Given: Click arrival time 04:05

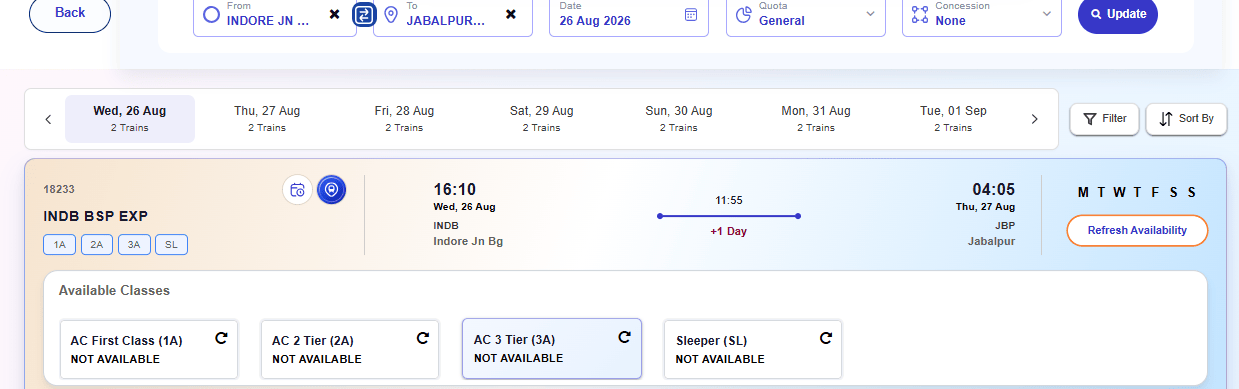Looking at the screenshot, I should coord(994,189).
